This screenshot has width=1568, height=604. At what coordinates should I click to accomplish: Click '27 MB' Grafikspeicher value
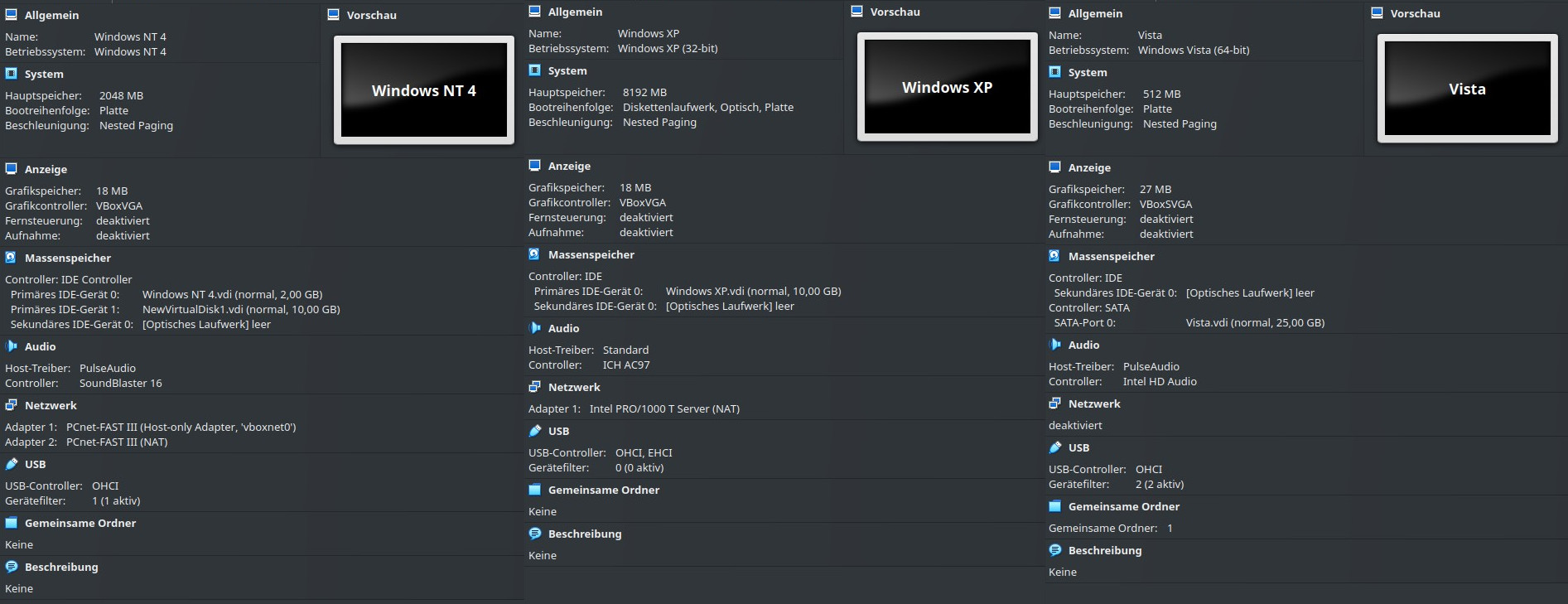[1155, 189]
